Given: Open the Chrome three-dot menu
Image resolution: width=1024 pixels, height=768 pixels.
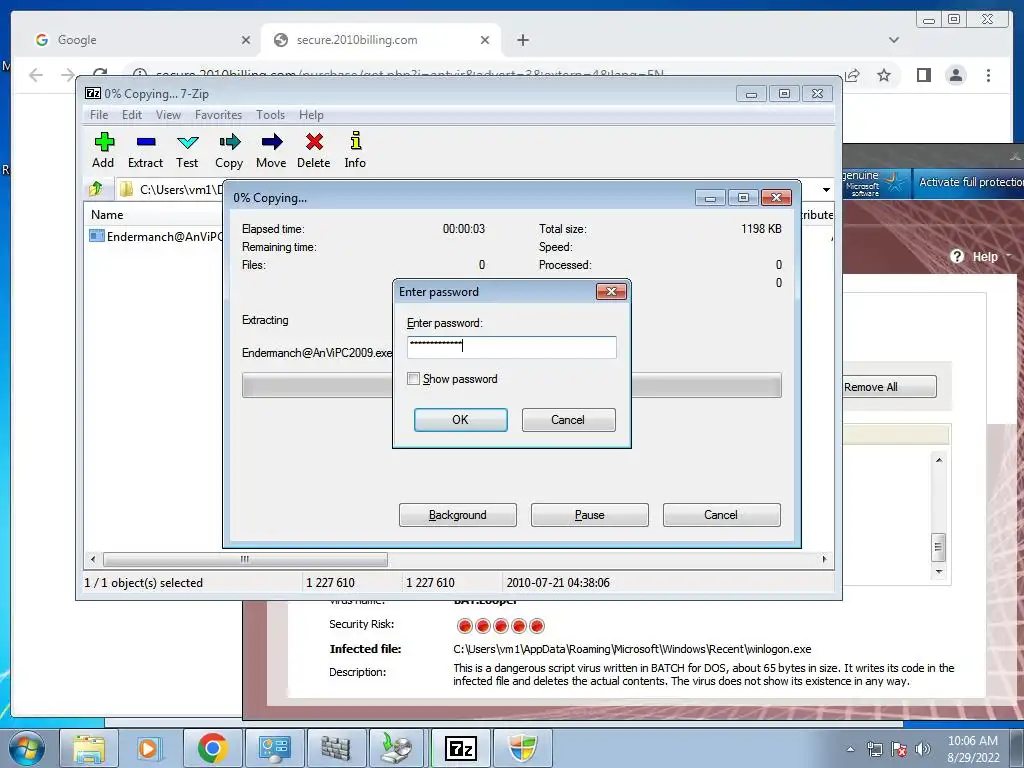Looking at the screenshot, I should coord(988,75).
